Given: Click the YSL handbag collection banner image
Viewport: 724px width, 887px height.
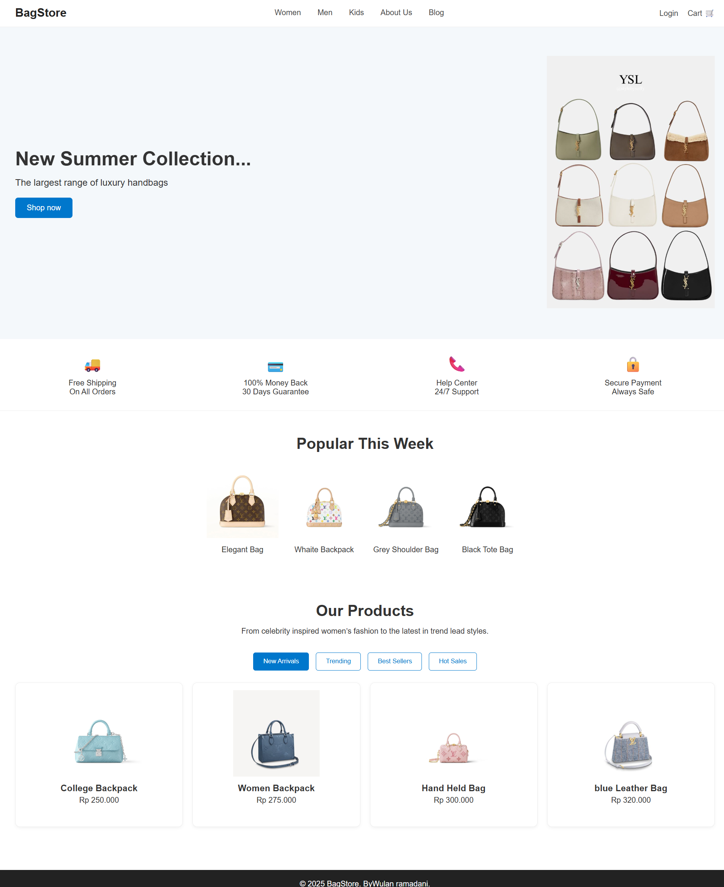Looking at the screenshot, I should coord(631,182).
